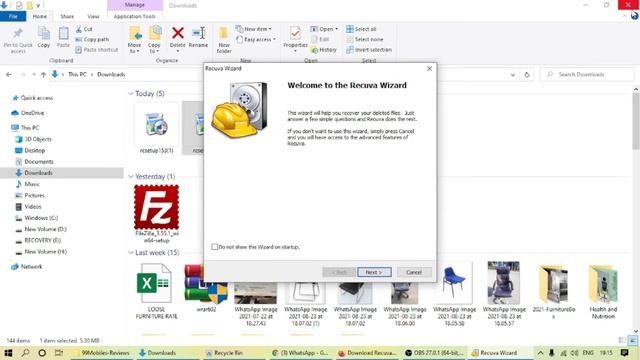
Task: Select the FileZilla setup file
Action: coord(156,213)
